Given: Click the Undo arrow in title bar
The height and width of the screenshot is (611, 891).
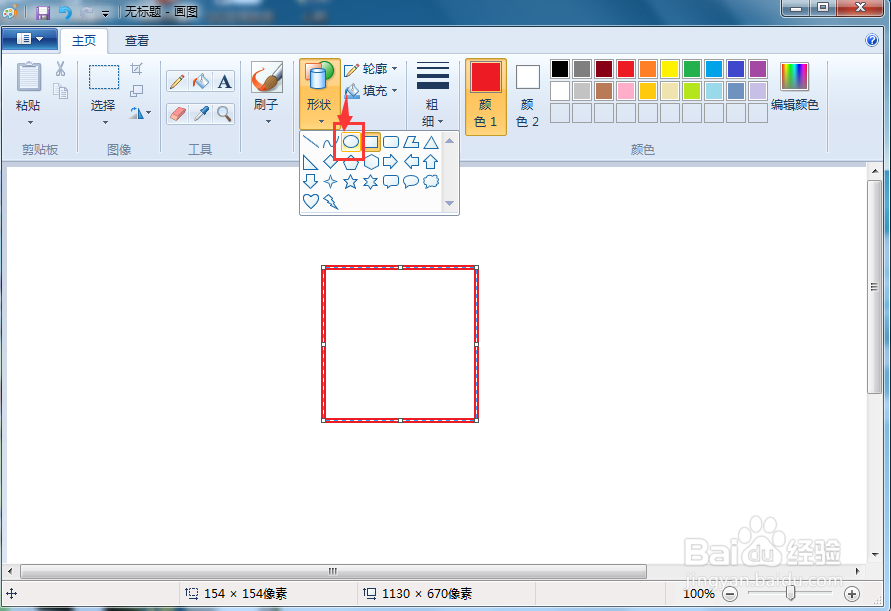Looking at the screenshot, I should (65, 12).
